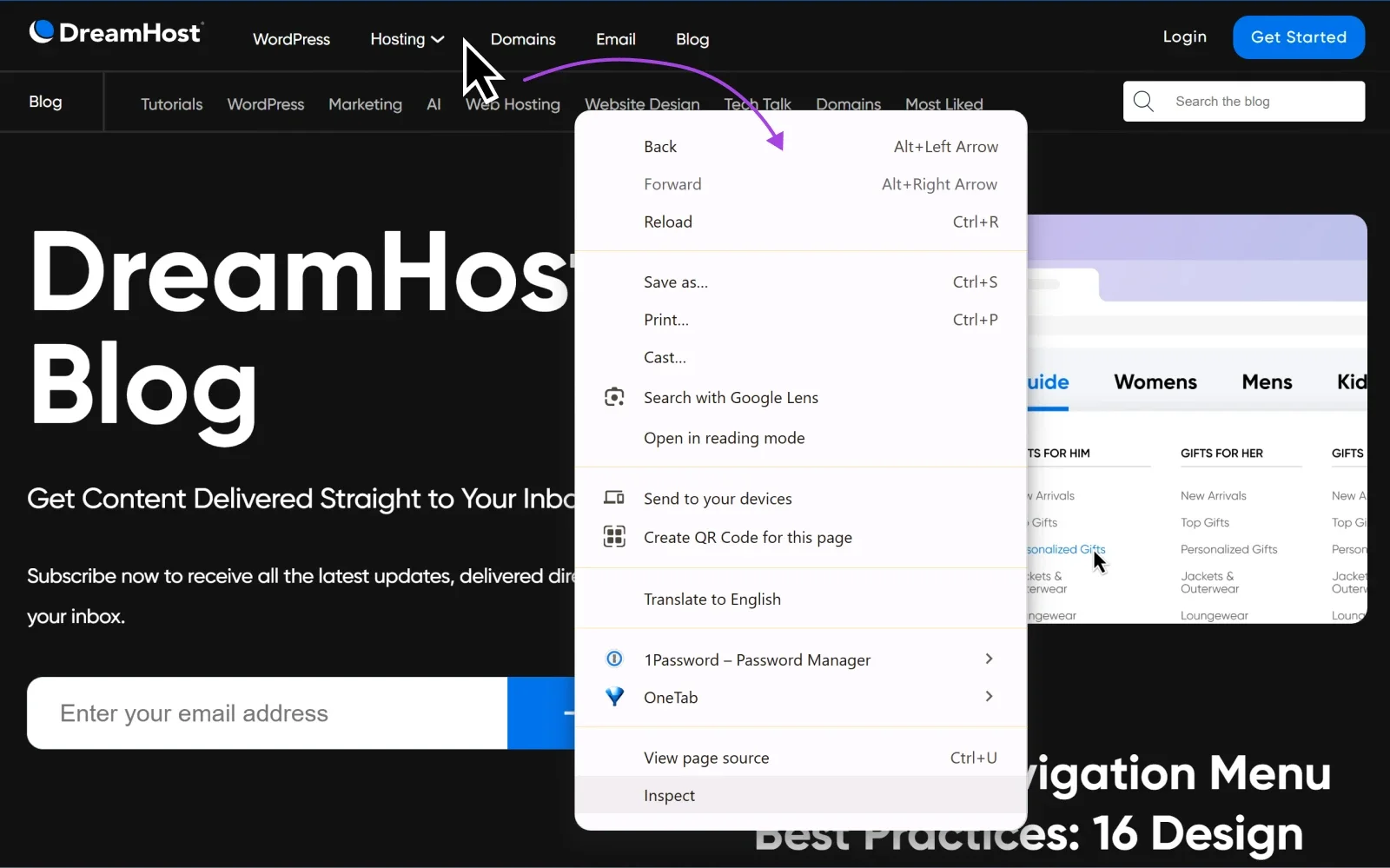Choose Reload from the context menu
The height and width of the screenshot is (868, 1390).
pyautogui.click(x=800, y=222)
